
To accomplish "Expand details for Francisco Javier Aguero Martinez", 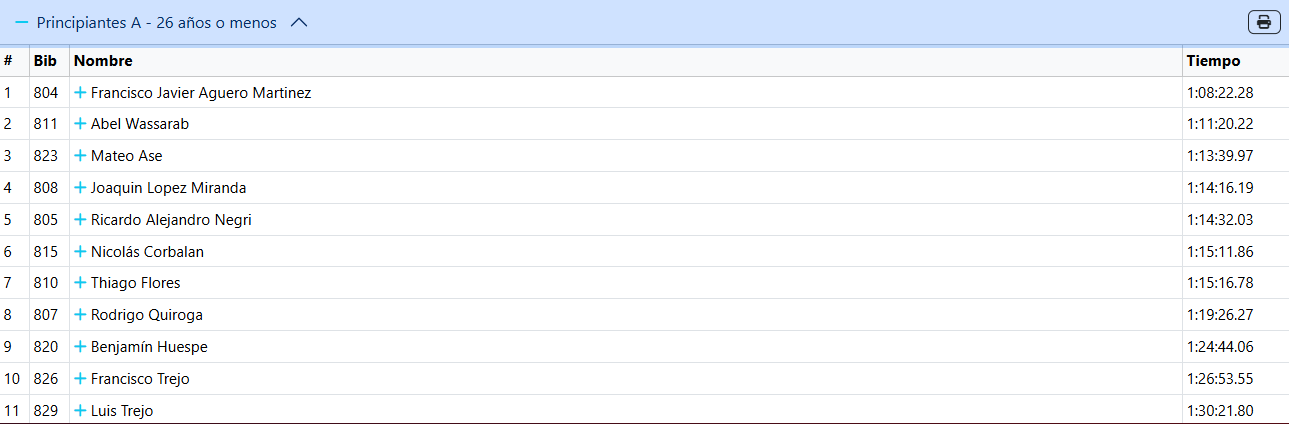I will pos(80,93).
